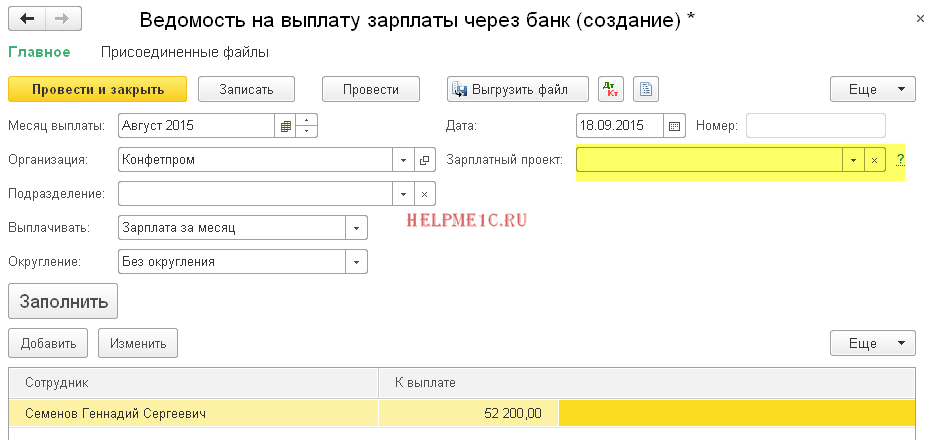The image size is (935, 440).
Task: Go forward with the right arrow button
Action: pyautogui.click(x=63, y=18)
